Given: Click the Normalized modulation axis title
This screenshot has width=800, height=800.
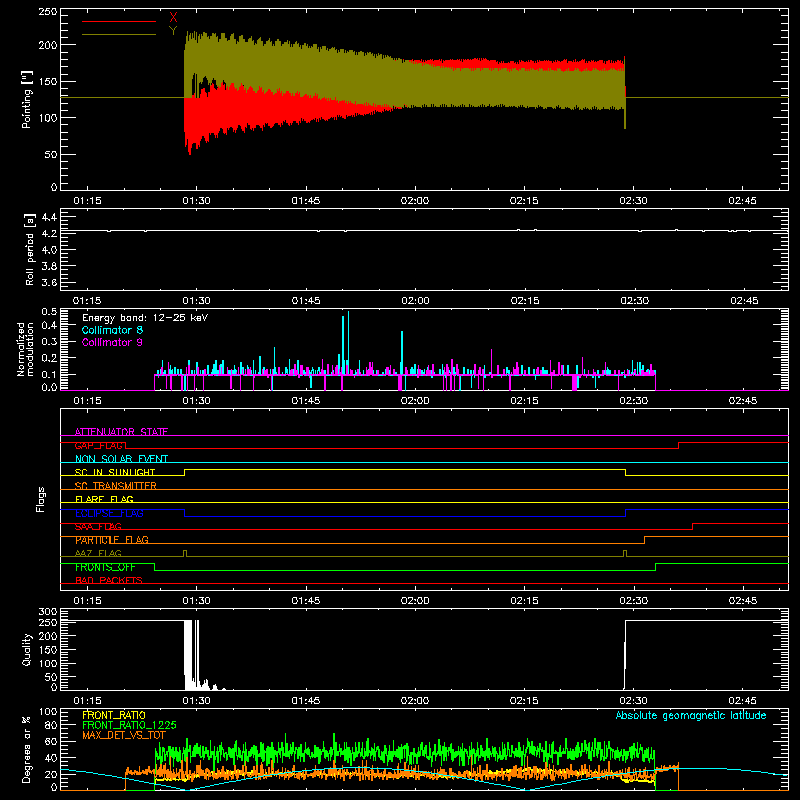Looking at the screenshot, I should pos(25,349).
